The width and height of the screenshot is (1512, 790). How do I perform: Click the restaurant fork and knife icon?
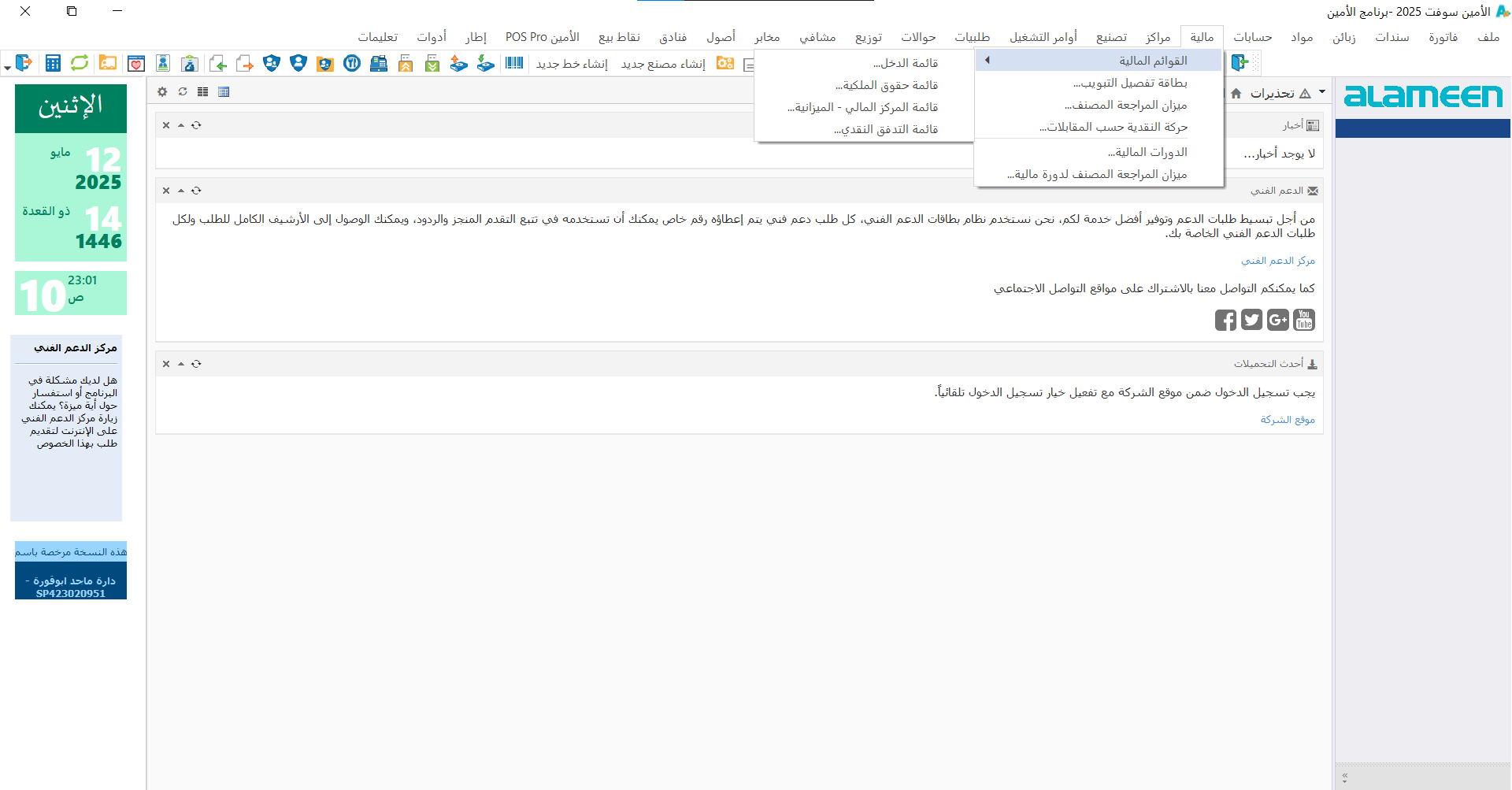click(x=352, y=64)
